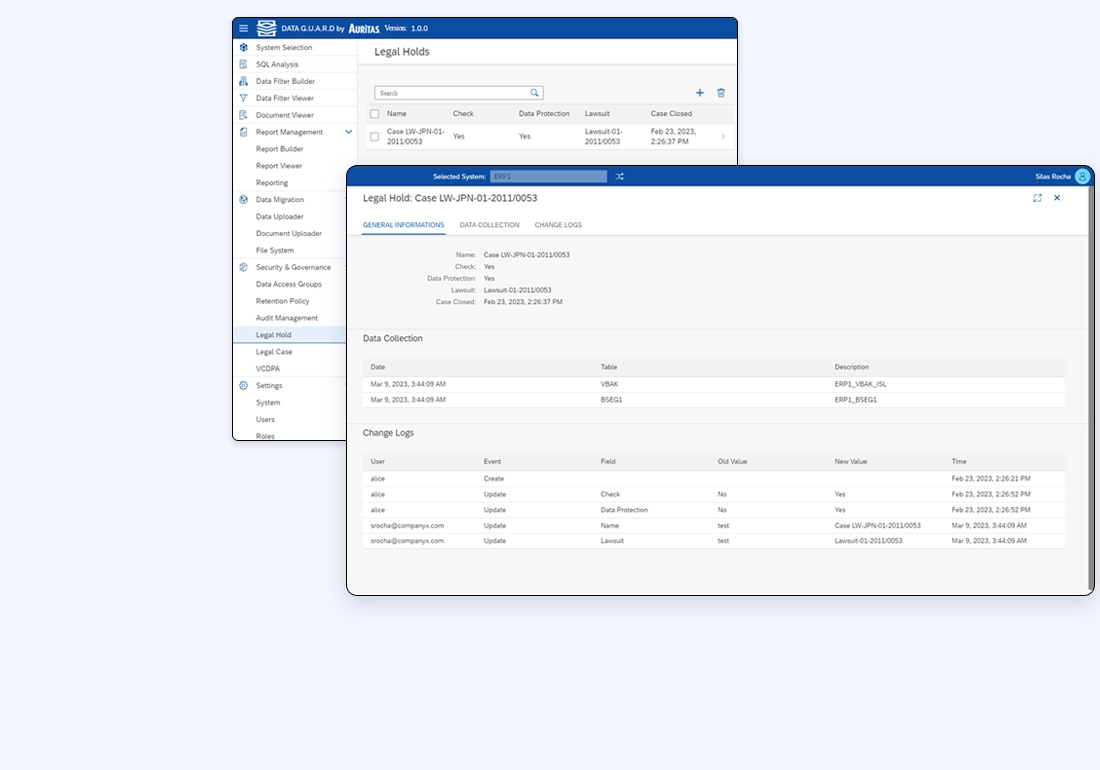Viewport: 1100px width, 770px height.
Task: Collapse the Report Management chevron
Action: [x=348, y=132]
